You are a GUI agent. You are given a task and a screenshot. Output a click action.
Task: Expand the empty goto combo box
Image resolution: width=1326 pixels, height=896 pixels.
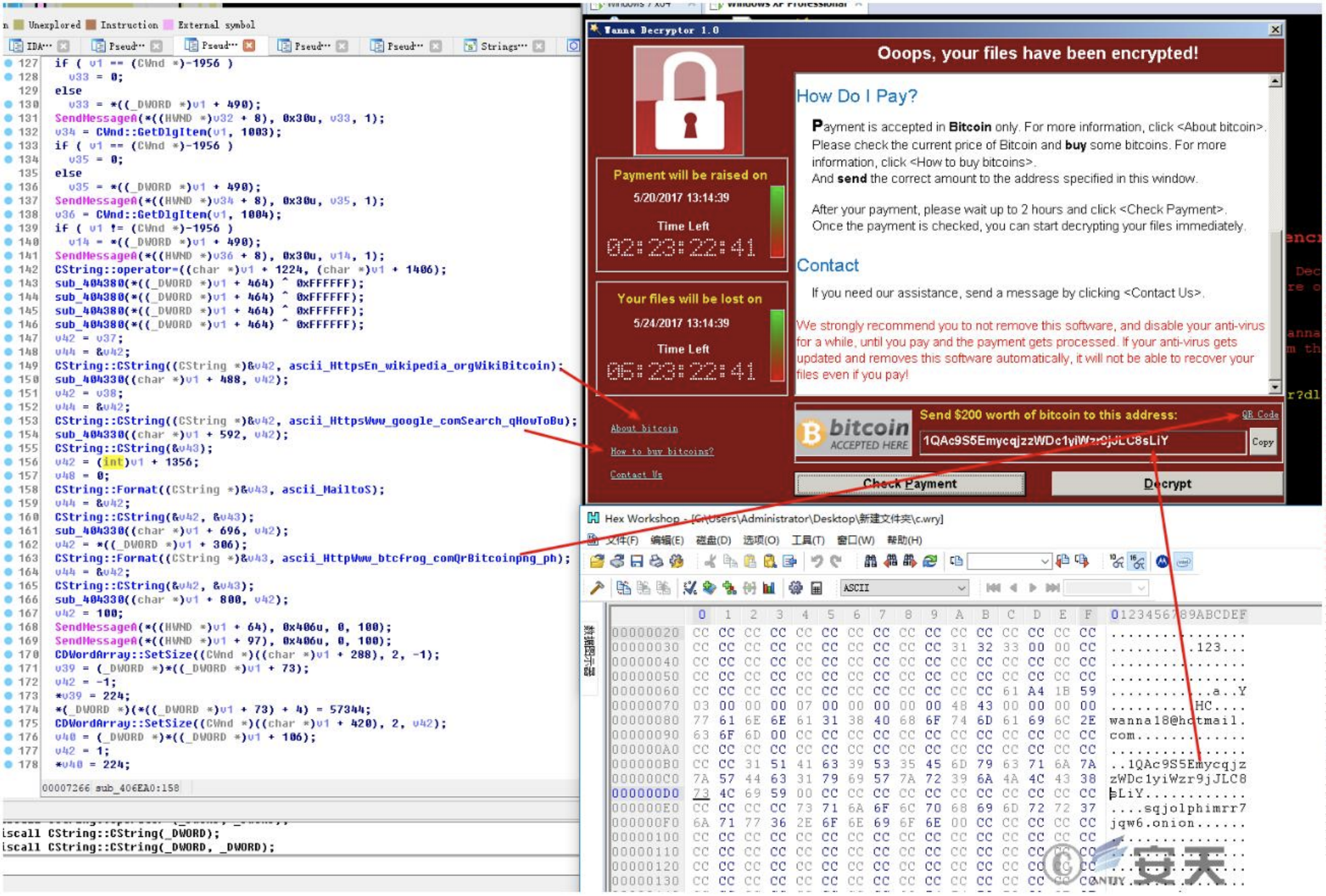(1045, 562)
